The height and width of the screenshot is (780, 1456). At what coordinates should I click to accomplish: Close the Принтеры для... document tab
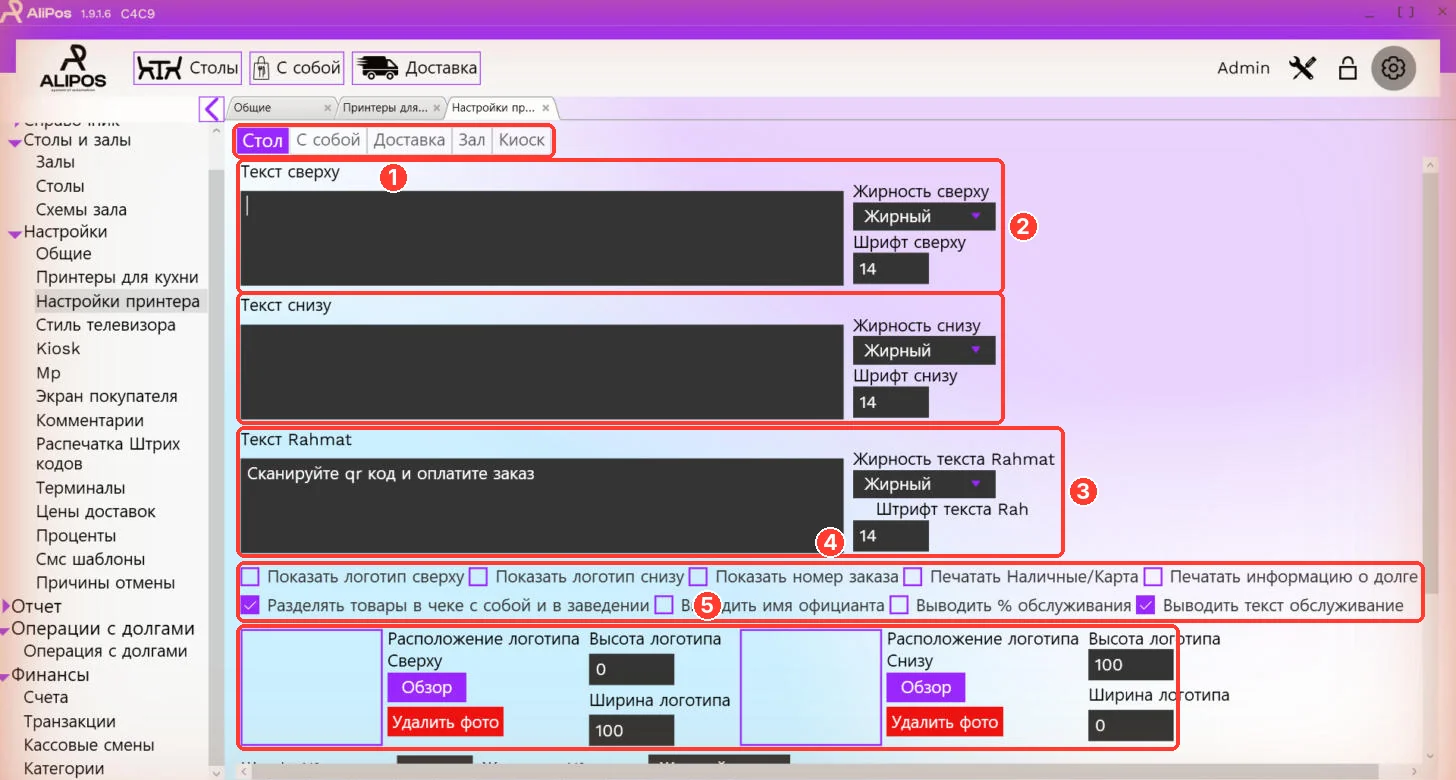(437, 108)
